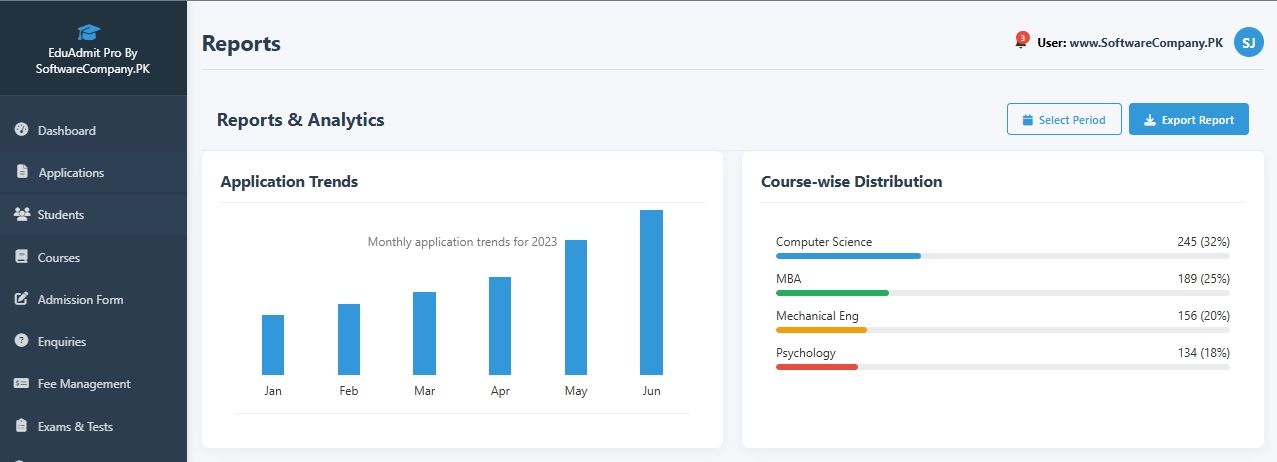Open Dashboard in the sidebar
The image size is (1277, 462).
tap(93, 130)
